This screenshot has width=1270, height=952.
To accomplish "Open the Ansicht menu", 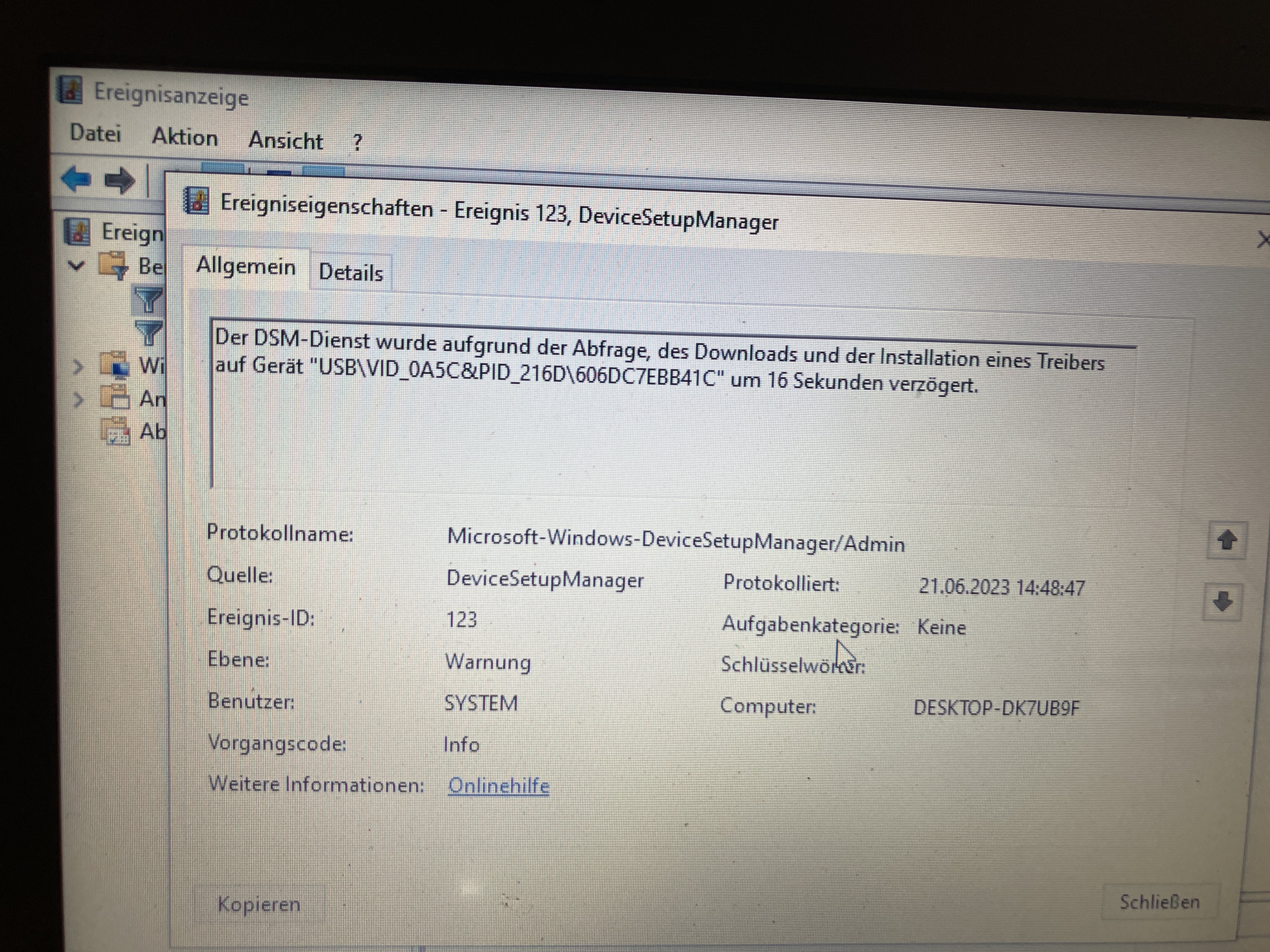I will click(x=285, y=140).
